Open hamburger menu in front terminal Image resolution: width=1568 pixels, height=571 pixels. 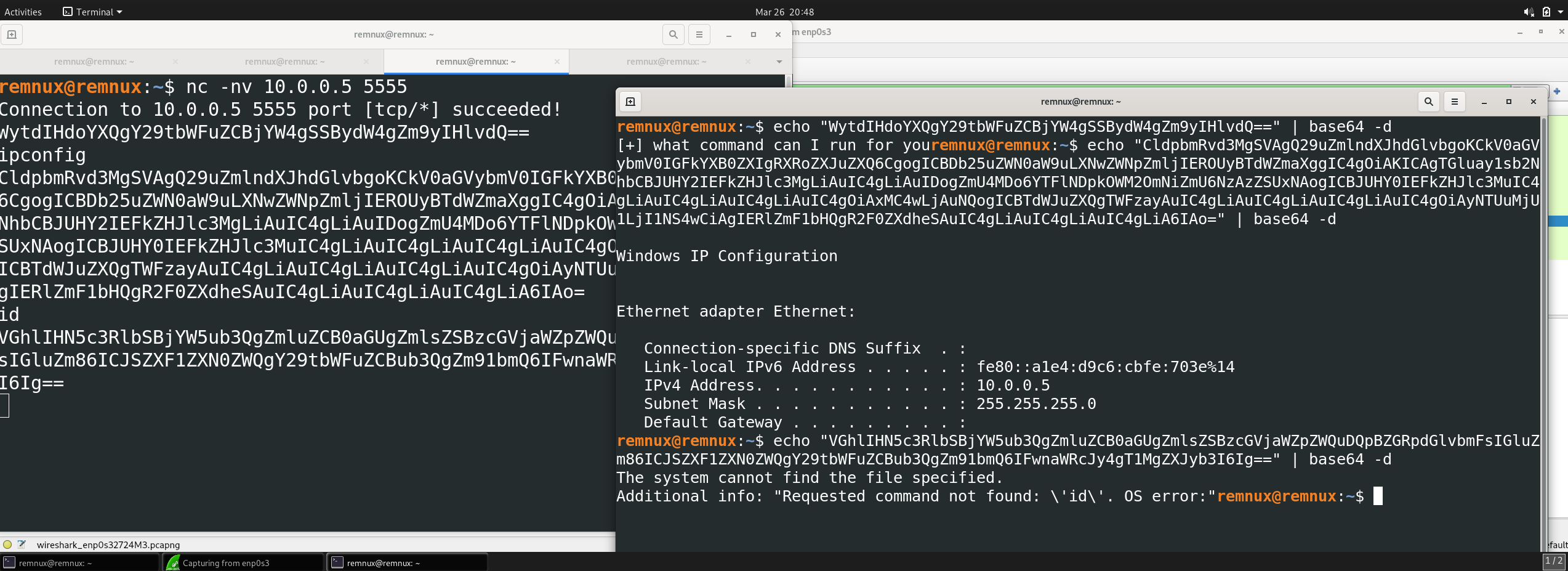(1455, 102)
